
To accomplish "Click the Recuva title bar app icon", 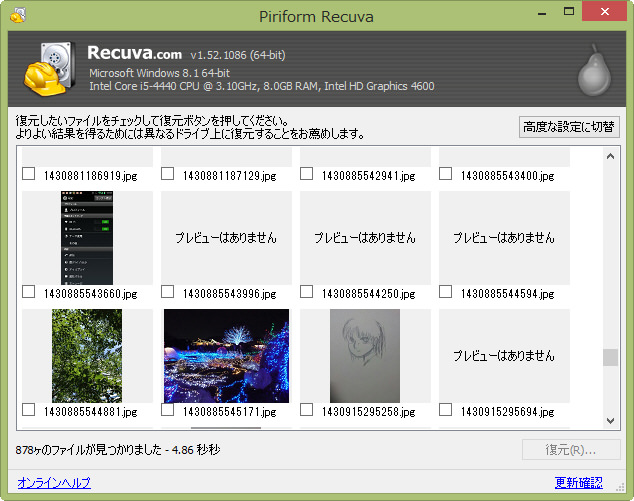I will 18,16.
